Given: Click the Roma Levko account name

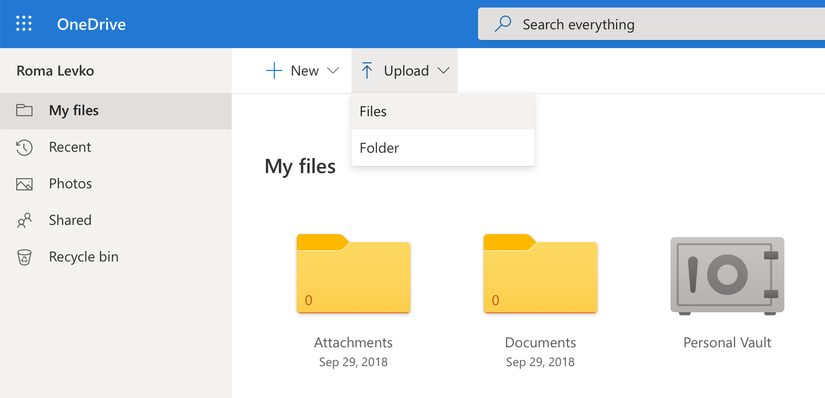Looking at the screenshot, I should click(x=55, y=71).
